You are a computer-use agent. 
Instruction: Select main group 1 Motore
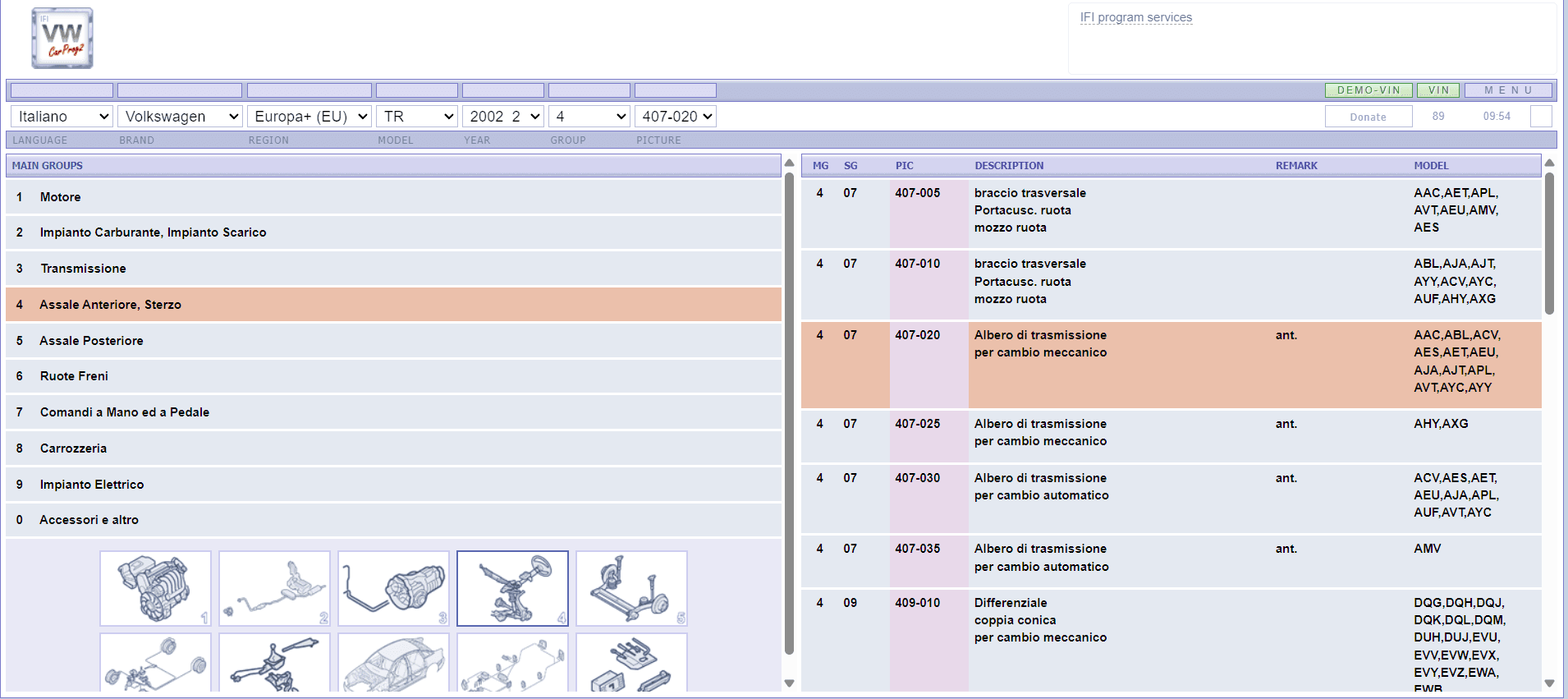coord(393,197)
